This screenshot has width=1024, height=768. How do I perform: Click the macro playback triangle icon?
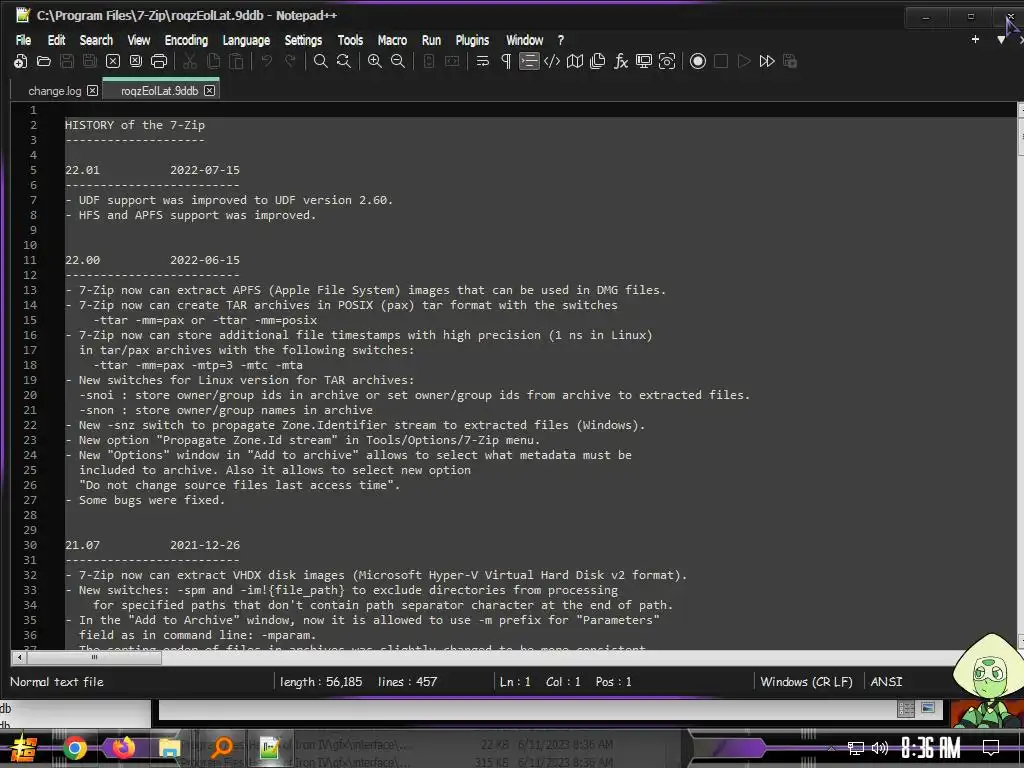(x=744, y=61)
